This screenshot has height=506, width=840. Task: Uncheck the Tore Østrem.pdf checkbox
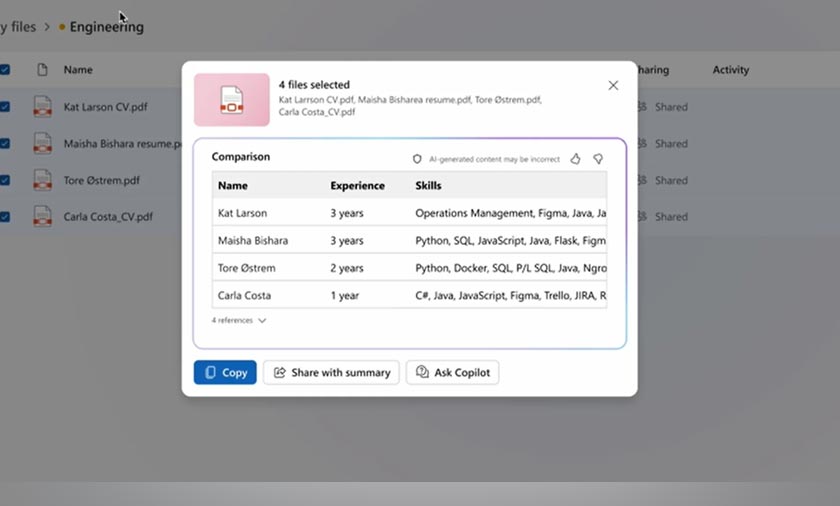coord(5,180)
